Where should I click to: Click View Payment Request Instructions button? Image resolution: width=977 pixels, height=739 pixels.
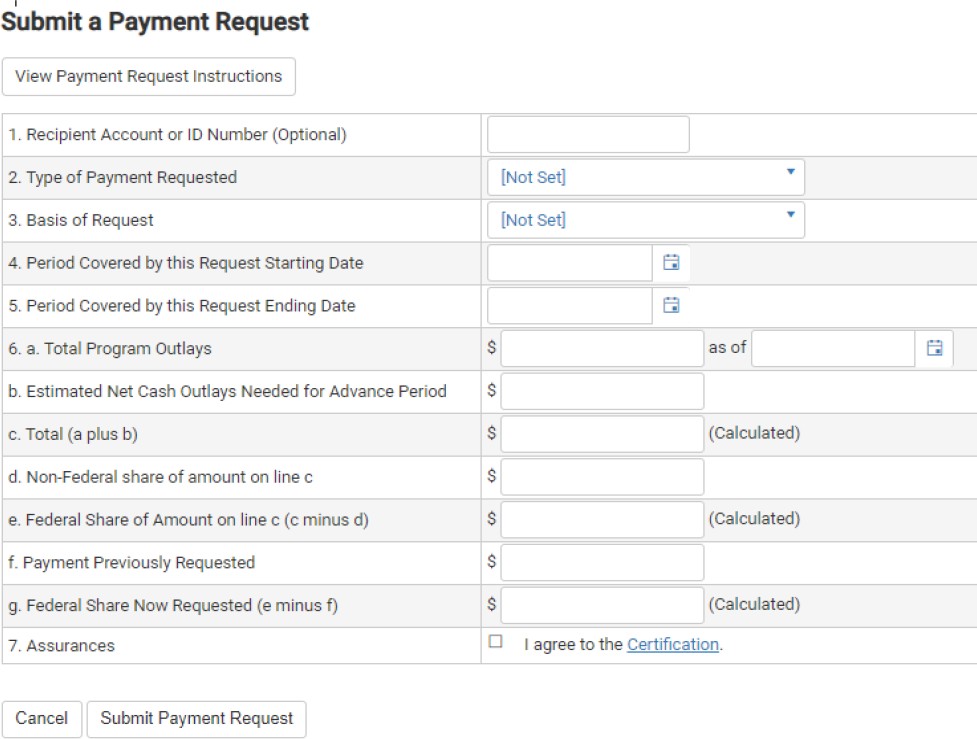tap(149, 77)
